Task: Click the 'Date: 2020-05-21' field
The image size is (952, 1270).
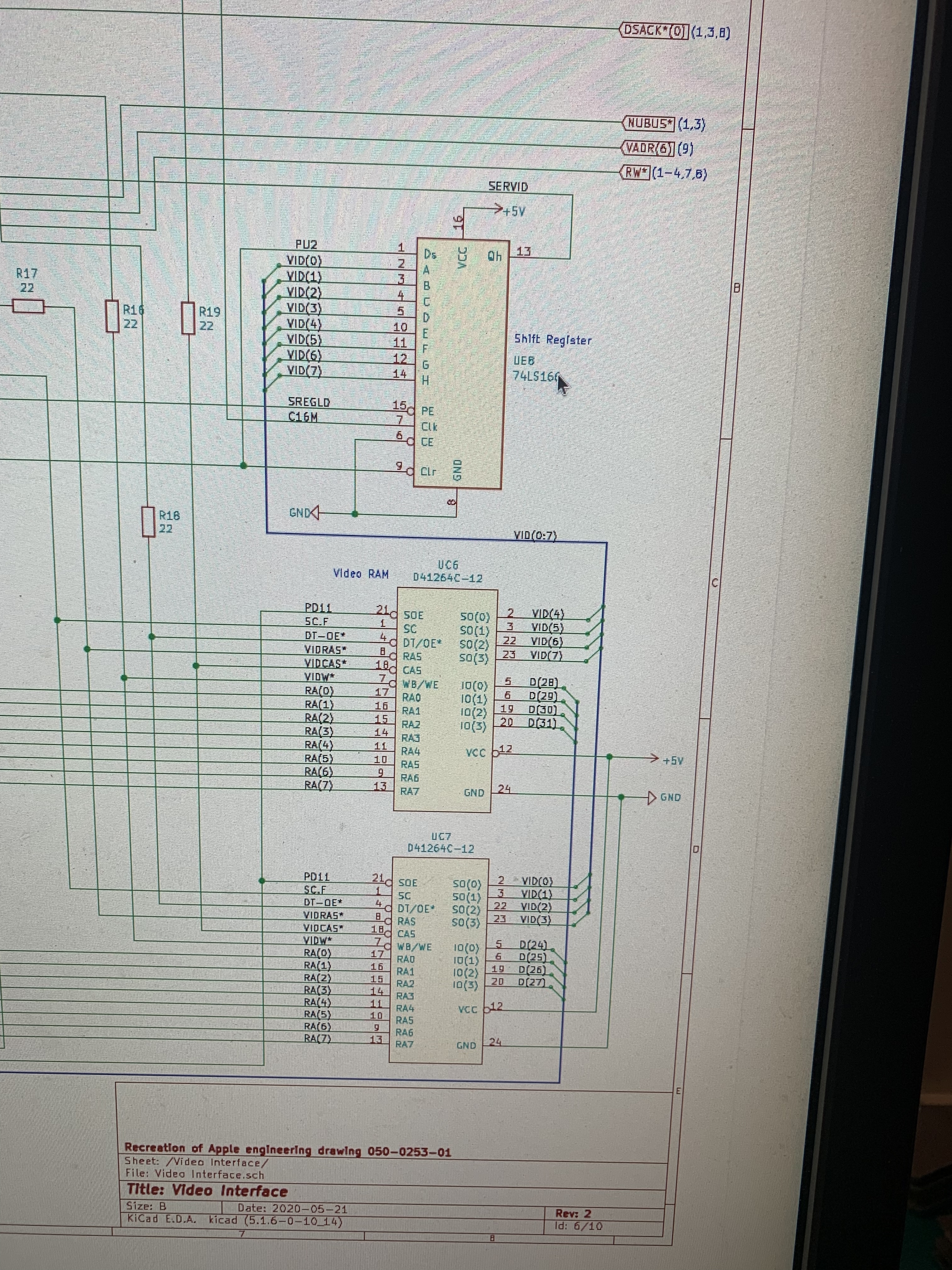Action: click(293, 1209)
